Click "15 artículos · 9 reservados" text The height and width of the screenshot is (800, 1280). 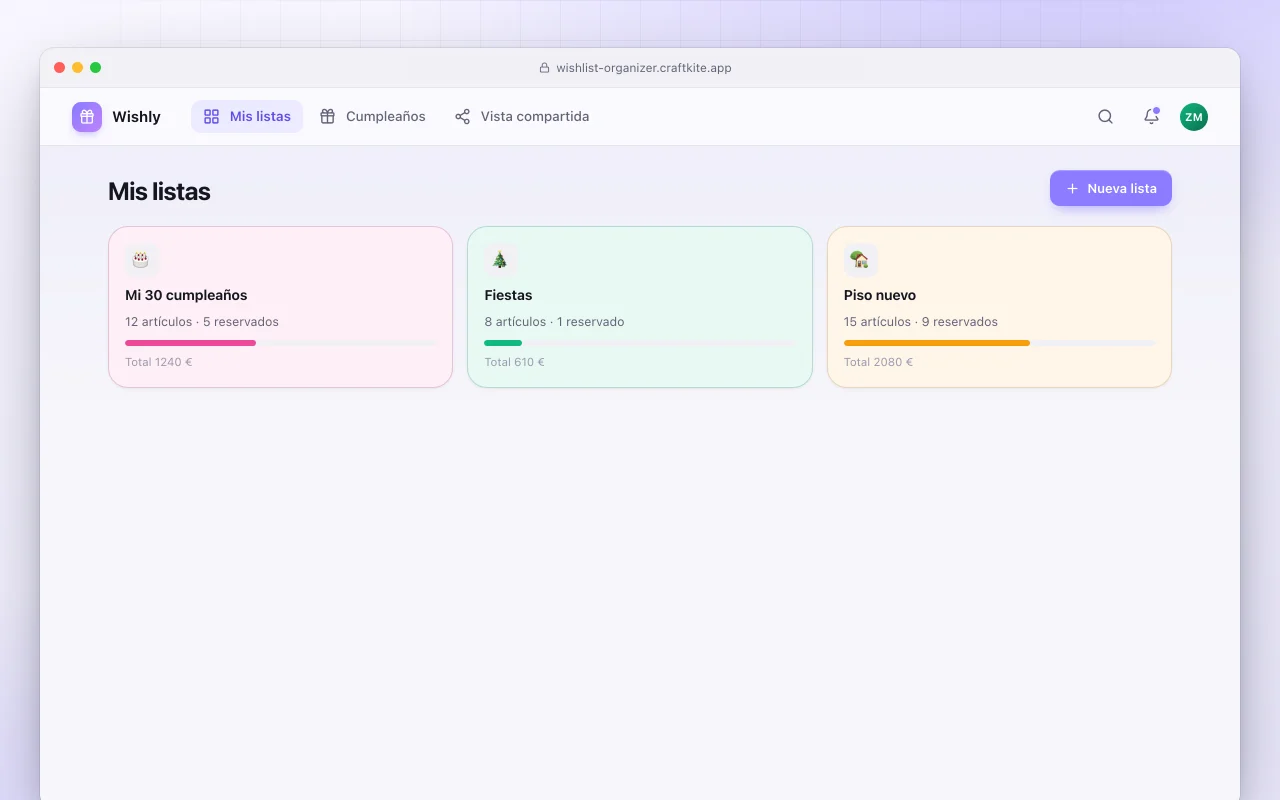(x=921, y=322)
